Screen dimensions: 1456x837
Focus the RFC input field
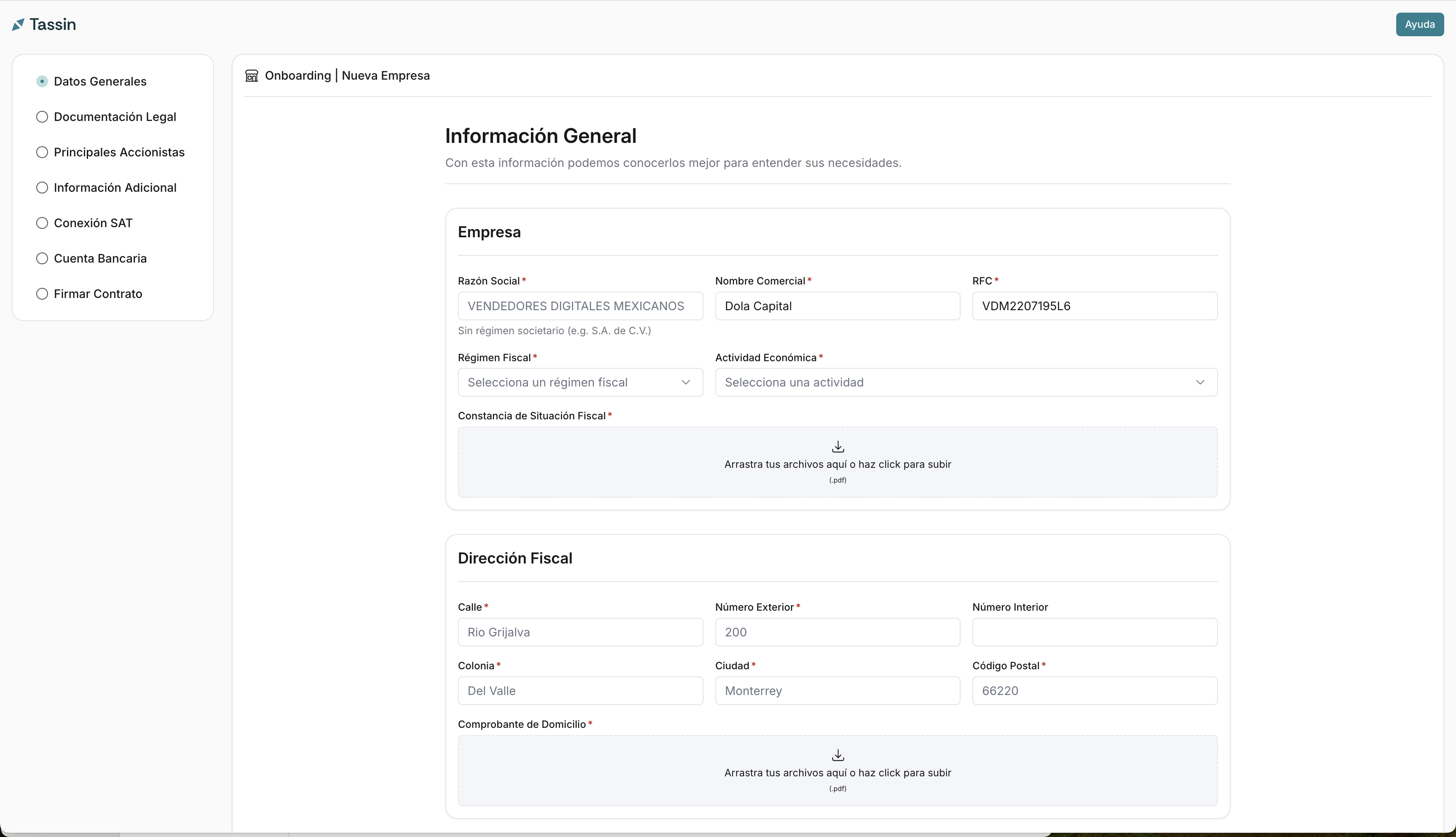coord(1094,306)
